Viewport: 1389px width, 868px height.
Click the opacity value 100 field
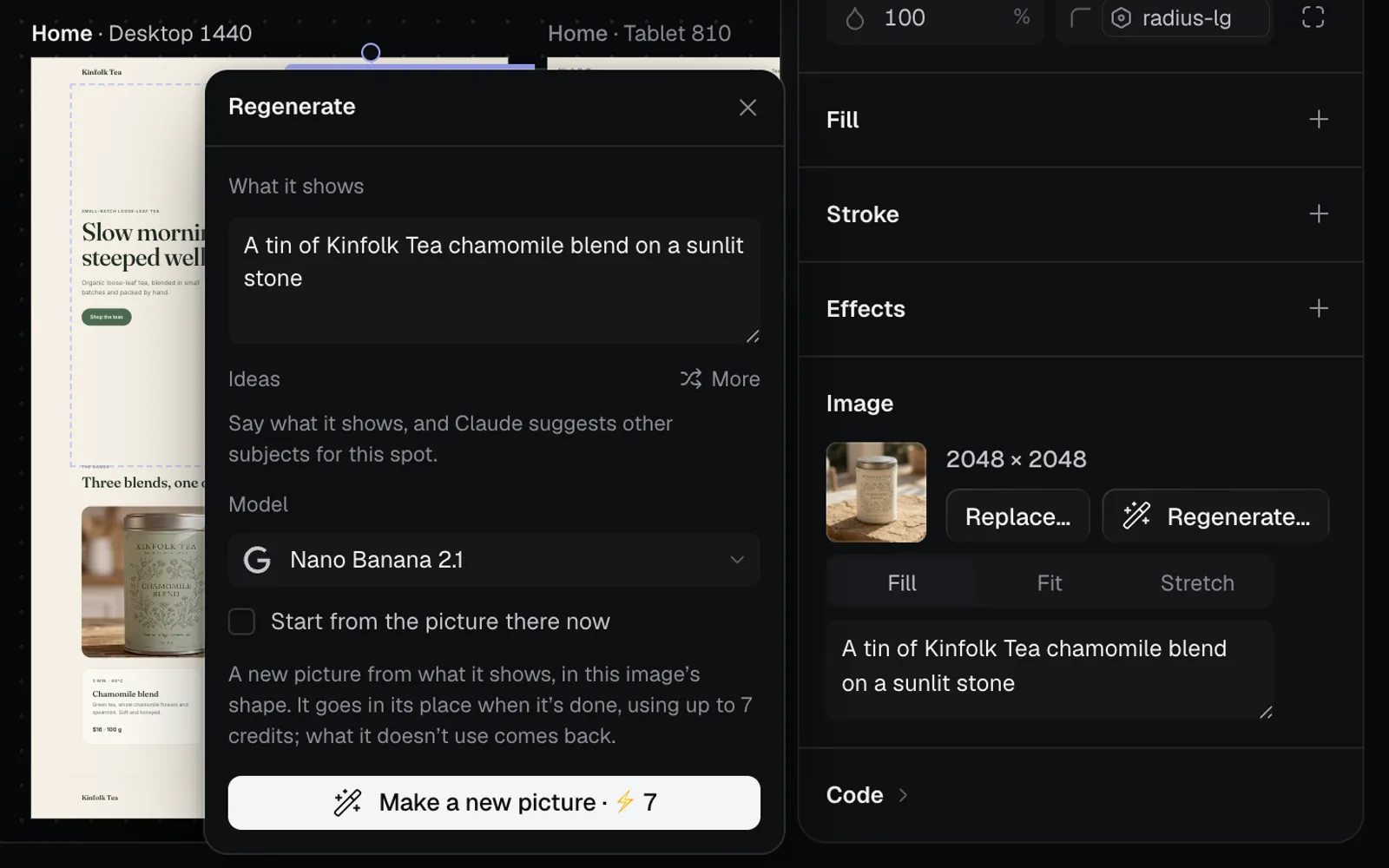pos(933,18)
